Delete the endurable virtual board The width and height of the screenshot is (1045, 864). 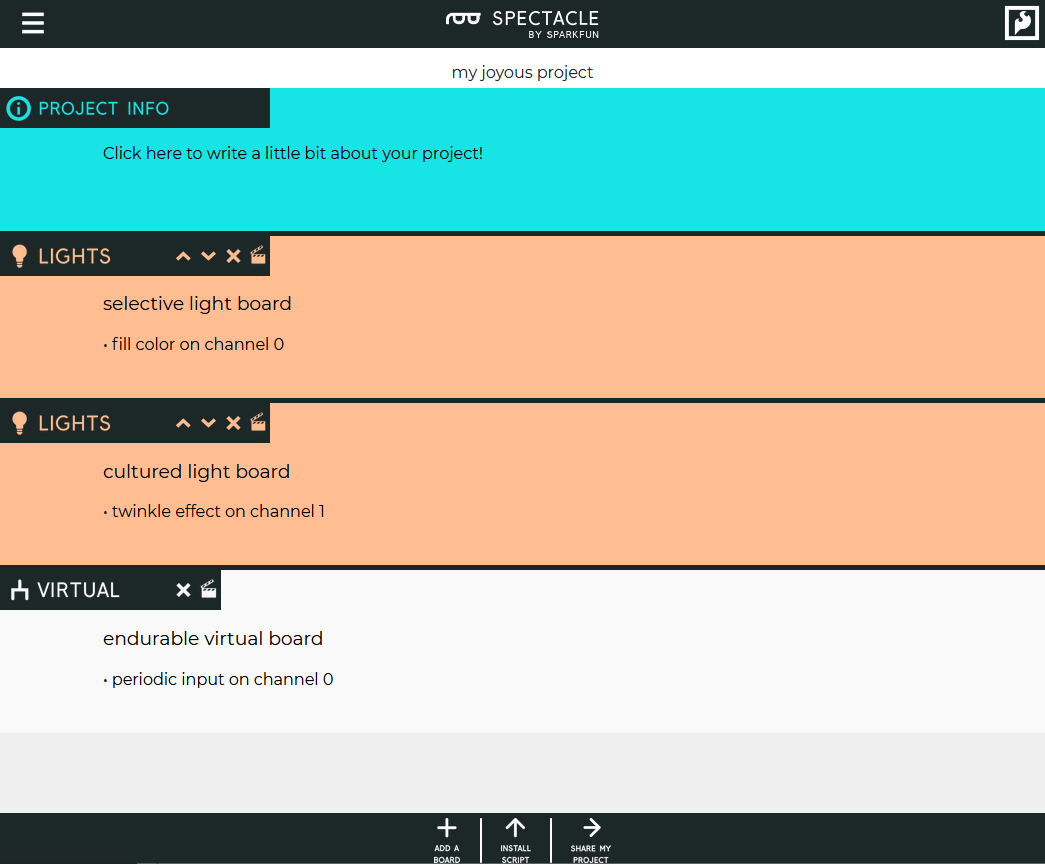(x=183, y=590)
